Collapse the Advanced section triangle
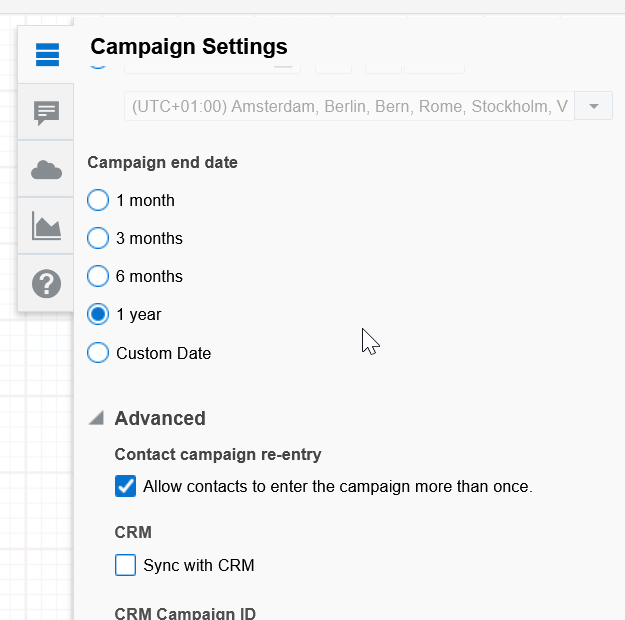Image resolution: width=625 pixels, height=620 pixels. [96, 419]
